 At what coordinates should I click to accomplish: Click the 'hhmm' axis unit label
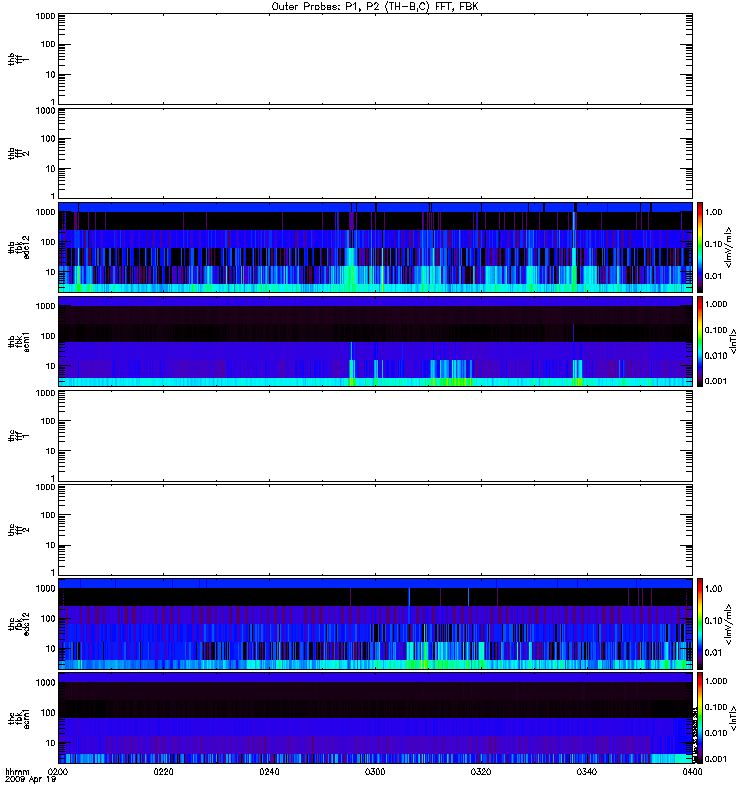pyautogui.click(x=17, y=771)
